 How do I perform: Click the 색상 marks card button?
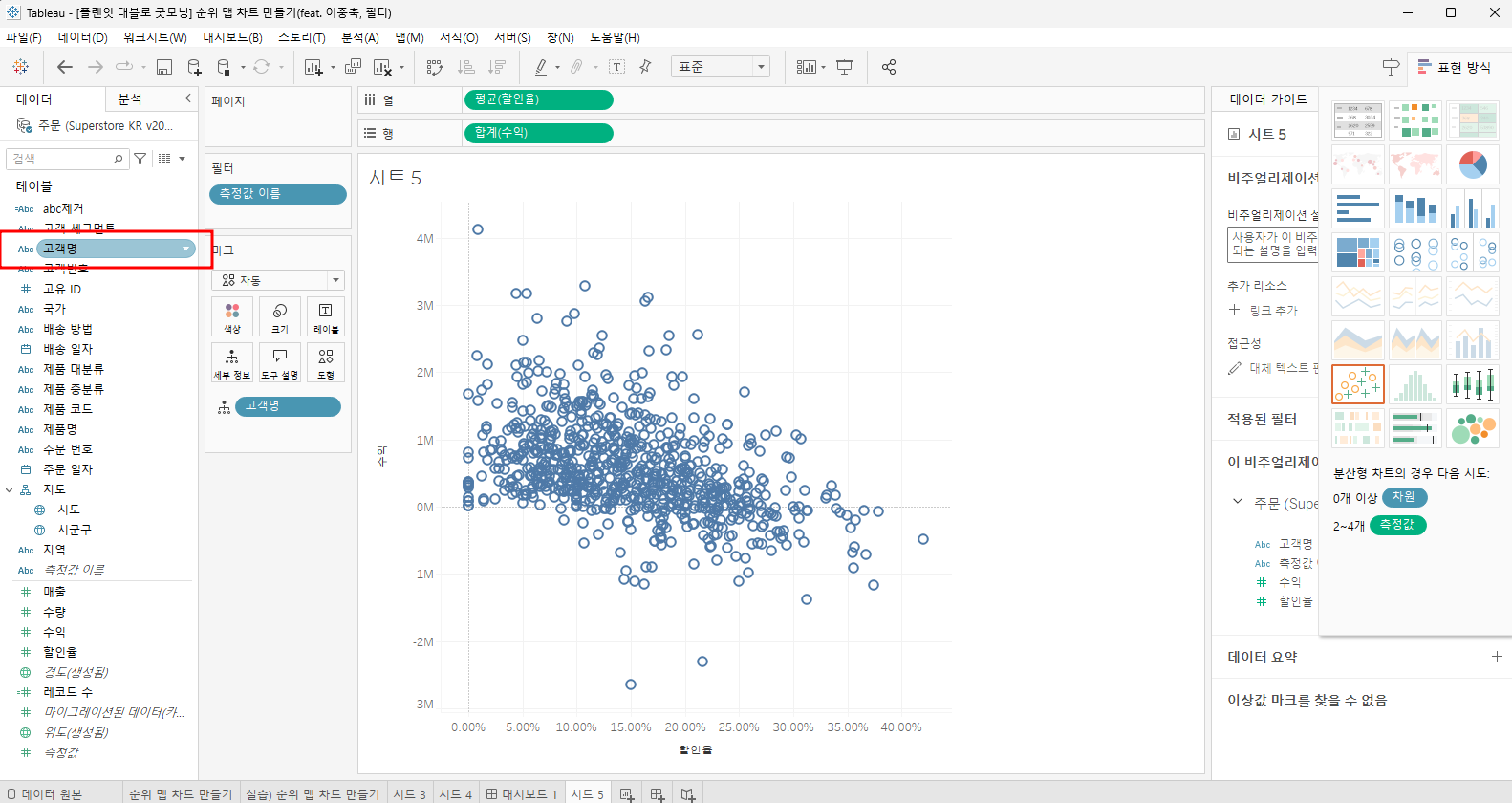click(x=232, y=317)
